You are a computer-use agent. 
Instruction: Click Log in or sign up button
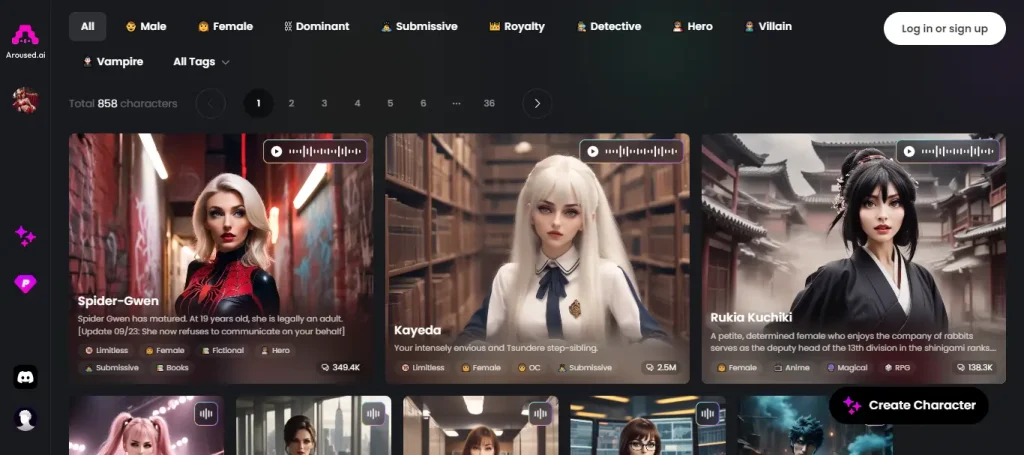click(x=944, y=29)
